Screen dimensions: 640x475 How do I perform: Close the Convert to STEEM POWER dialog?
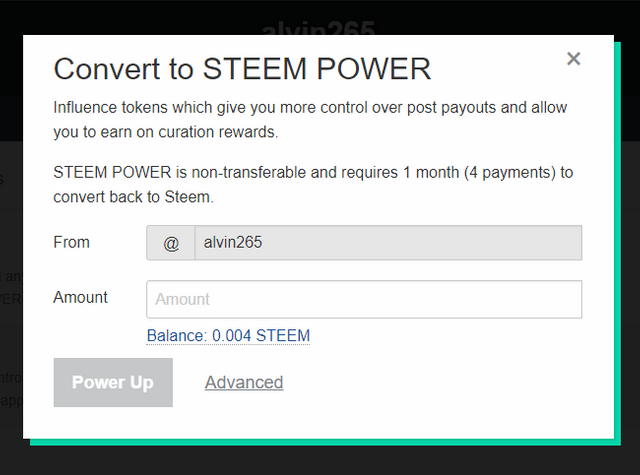click(x=573, y=59)
